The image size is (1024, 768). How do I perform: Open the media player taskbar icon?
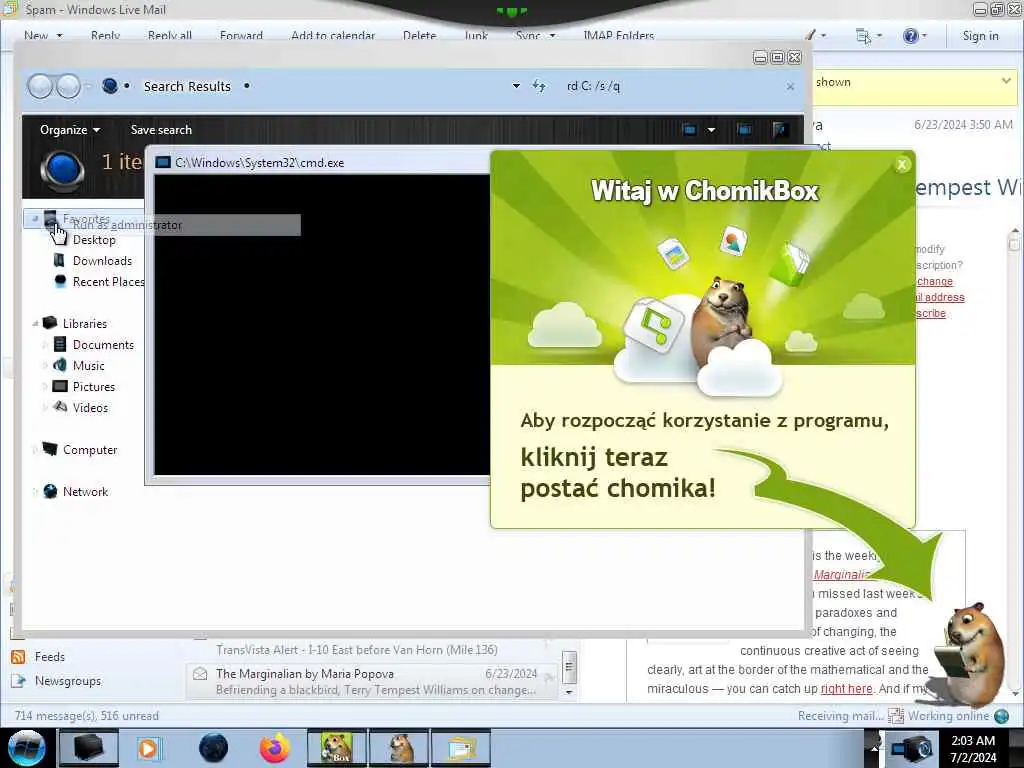pos(149,748)
